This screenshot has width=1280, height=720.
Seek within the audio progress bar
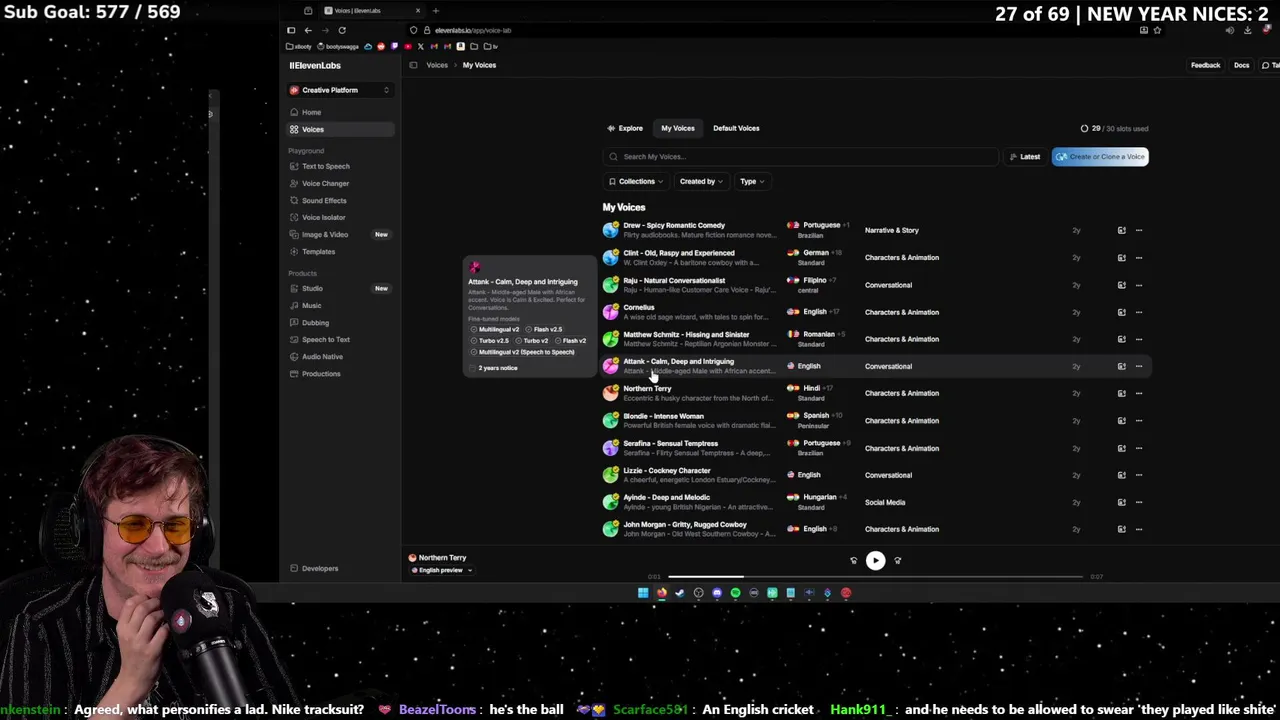coord(875,577)
